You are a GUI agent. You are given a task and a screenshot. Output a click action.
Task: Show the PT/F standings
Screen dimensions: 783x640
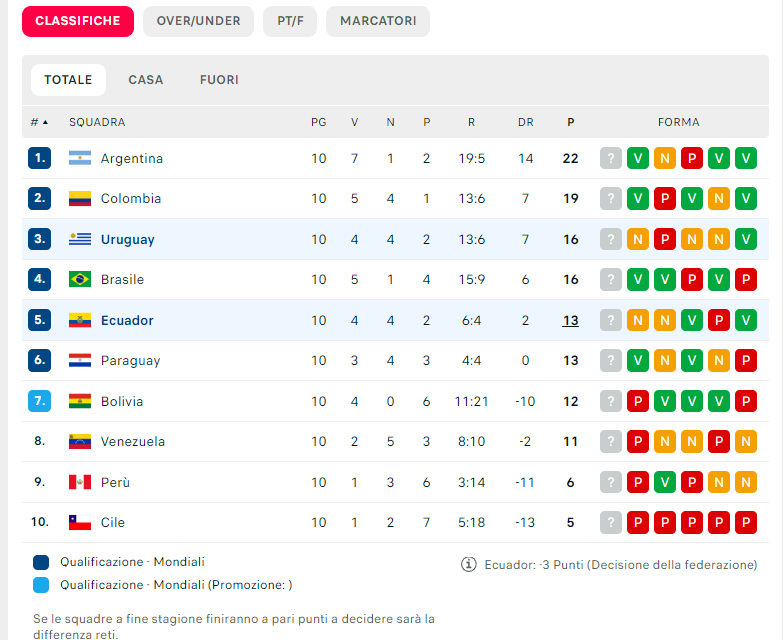click(290, 21)
